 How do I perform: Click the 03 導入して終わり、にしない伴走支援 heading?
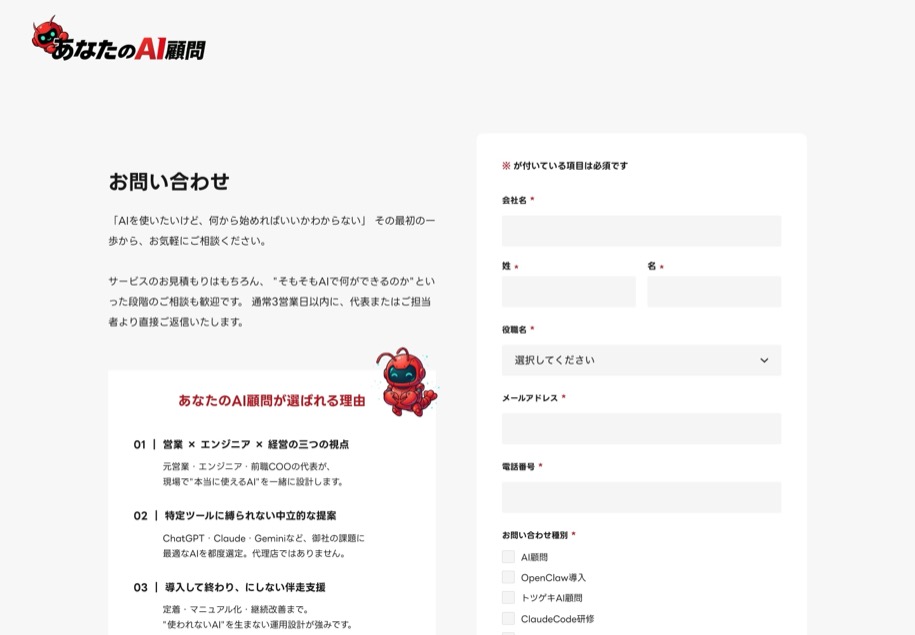(x=229, y=587)
